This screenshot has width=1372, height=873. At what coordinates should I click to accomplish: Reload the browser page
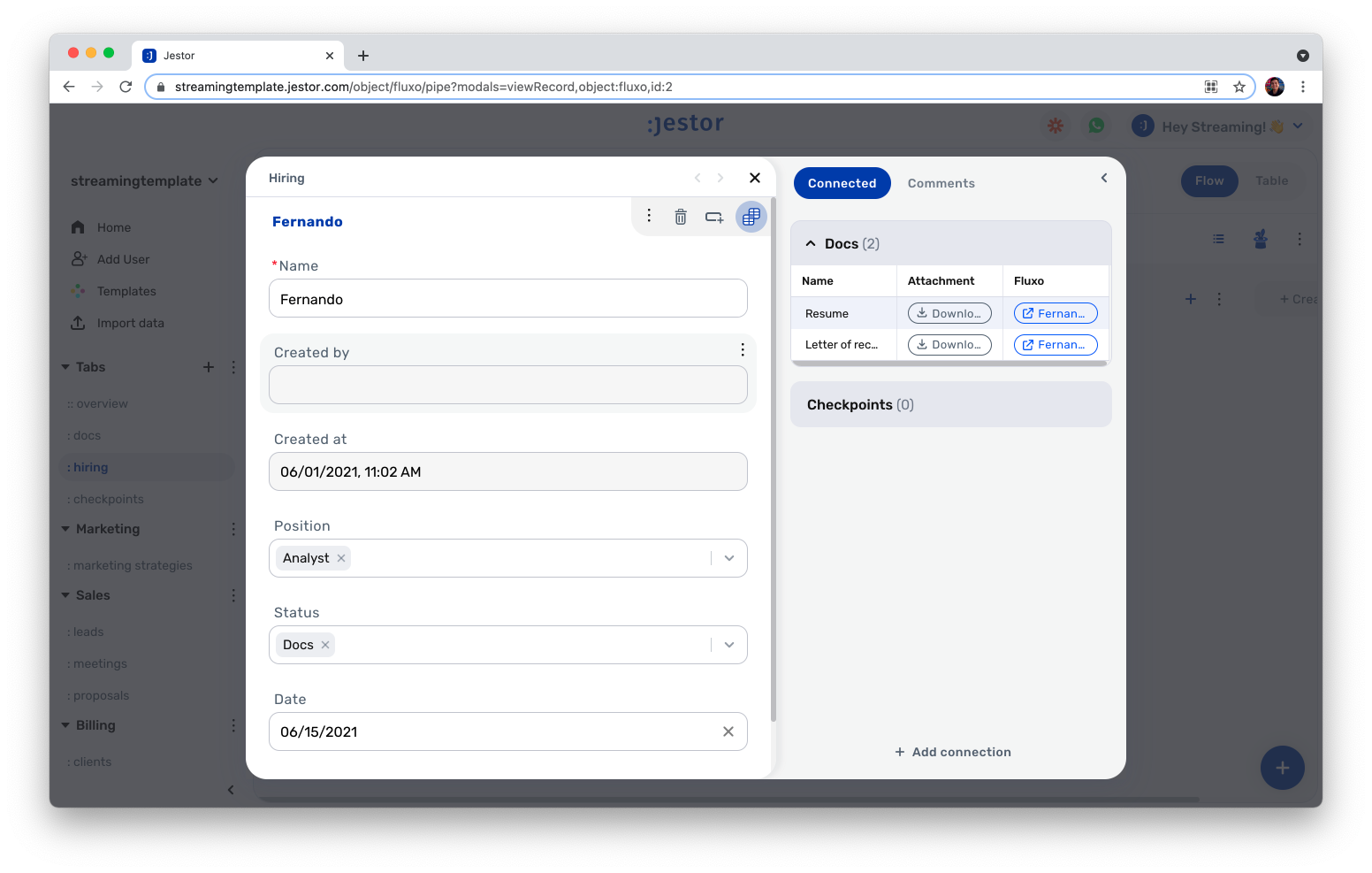(x=126, y=87)
